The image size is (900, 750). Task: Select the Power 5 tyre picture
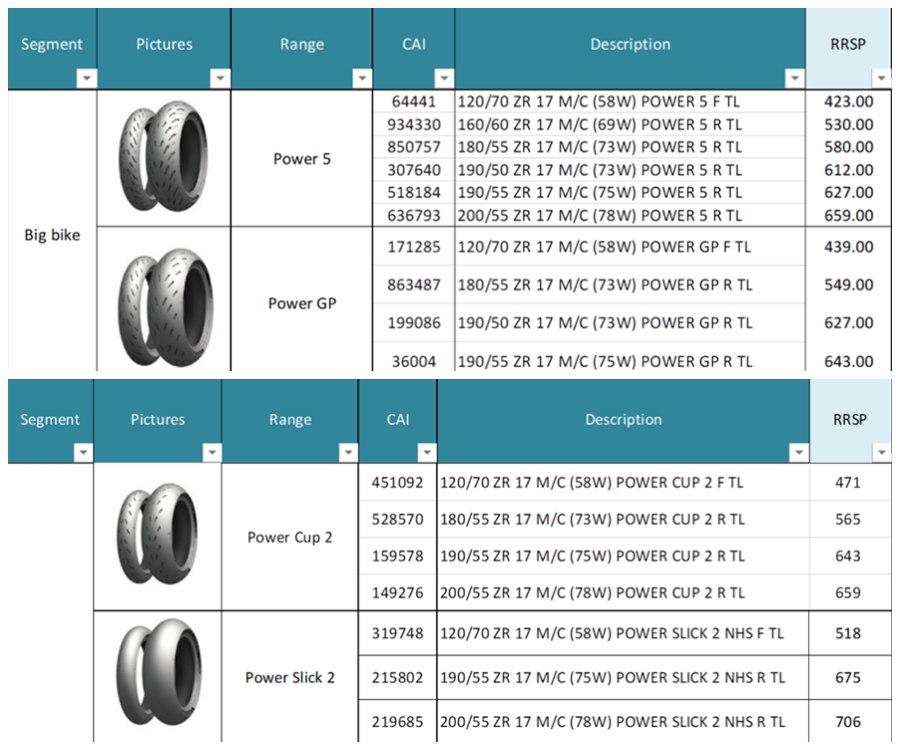coord(164,156)
